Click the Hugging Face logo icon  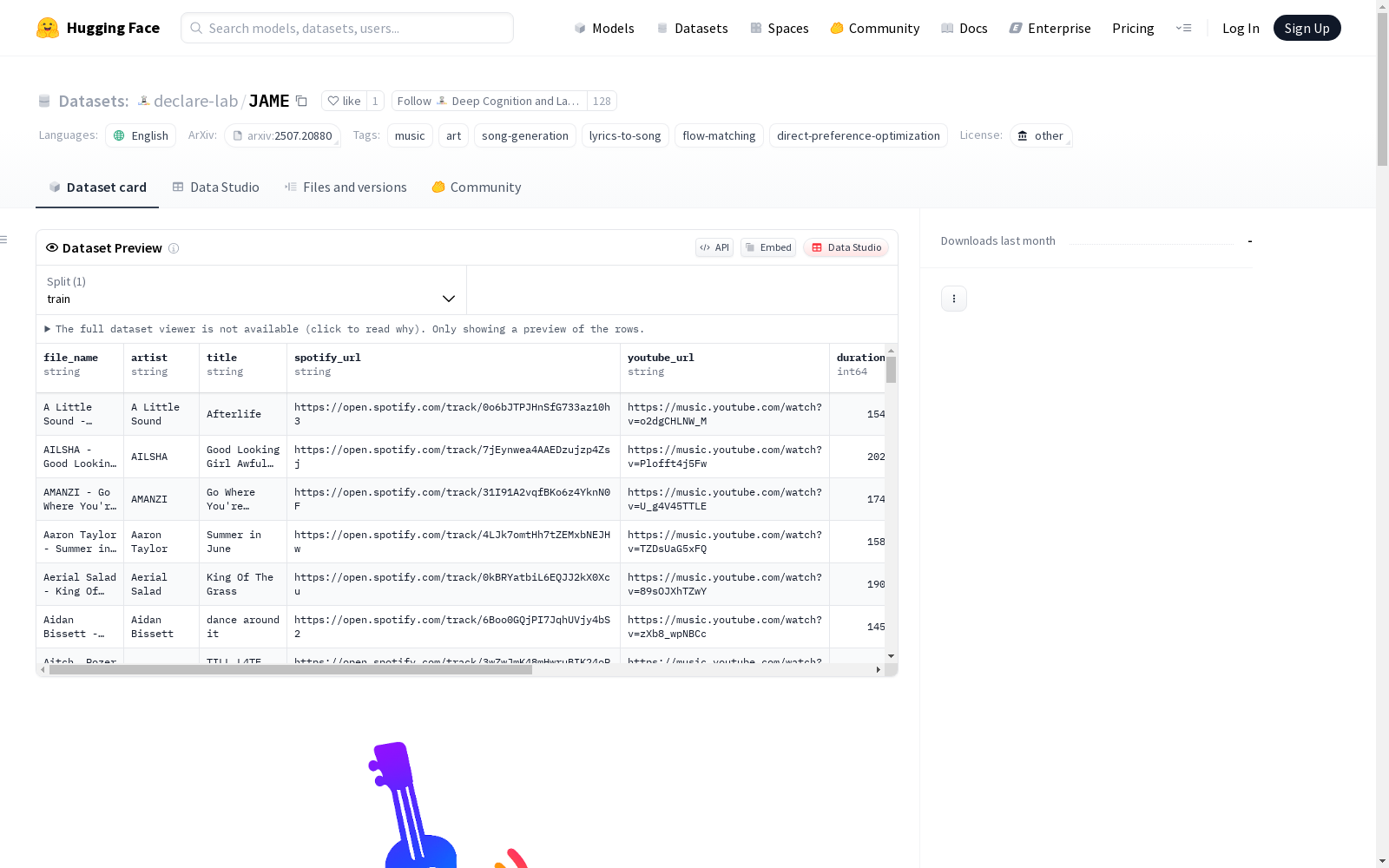click(x=48, y=28)
